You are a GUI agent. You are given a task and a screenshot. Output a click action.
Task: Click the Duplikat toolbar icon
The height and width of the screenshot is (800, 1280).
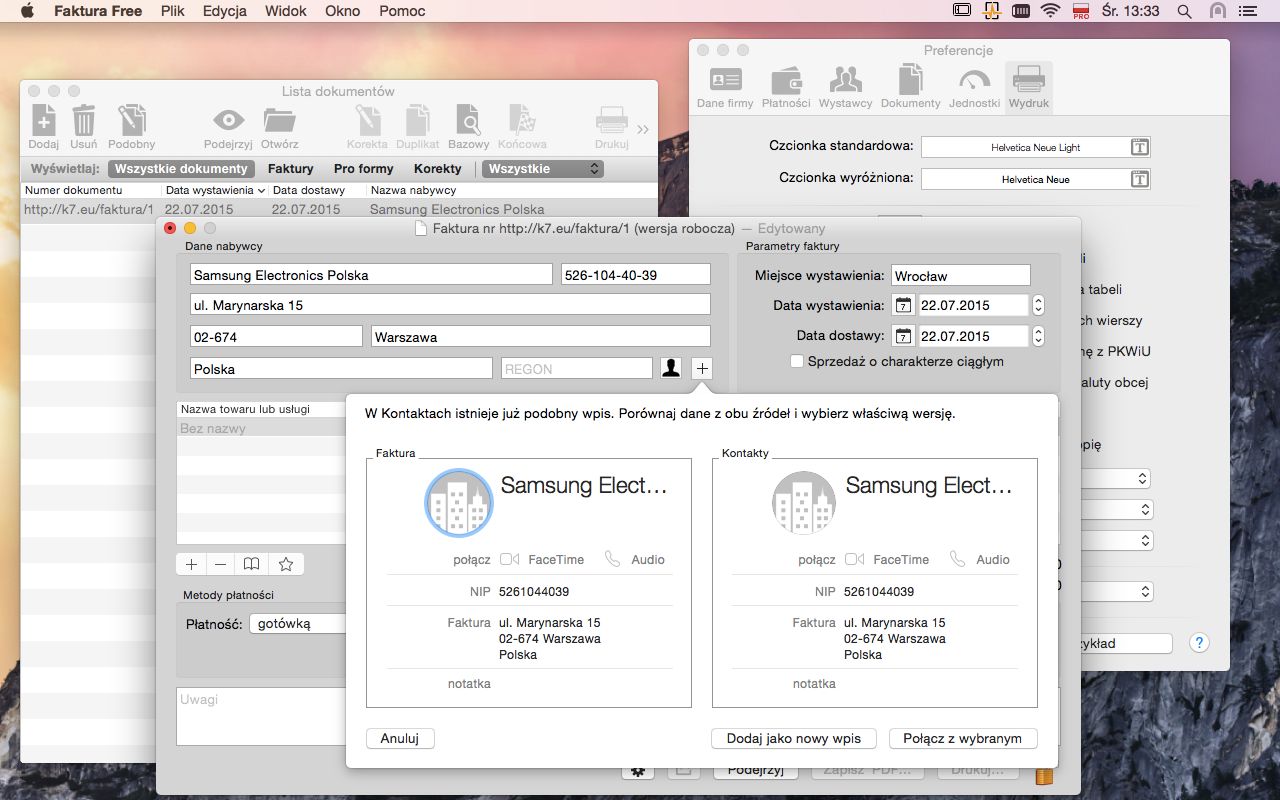coord(417,121)
